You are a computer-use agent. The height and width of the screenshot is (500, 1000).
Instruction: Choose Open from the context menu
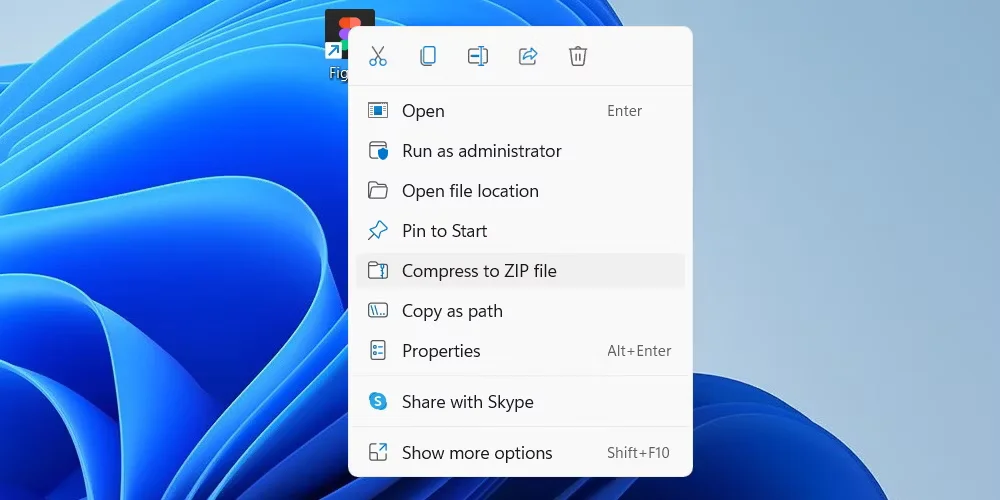(423, 111)
